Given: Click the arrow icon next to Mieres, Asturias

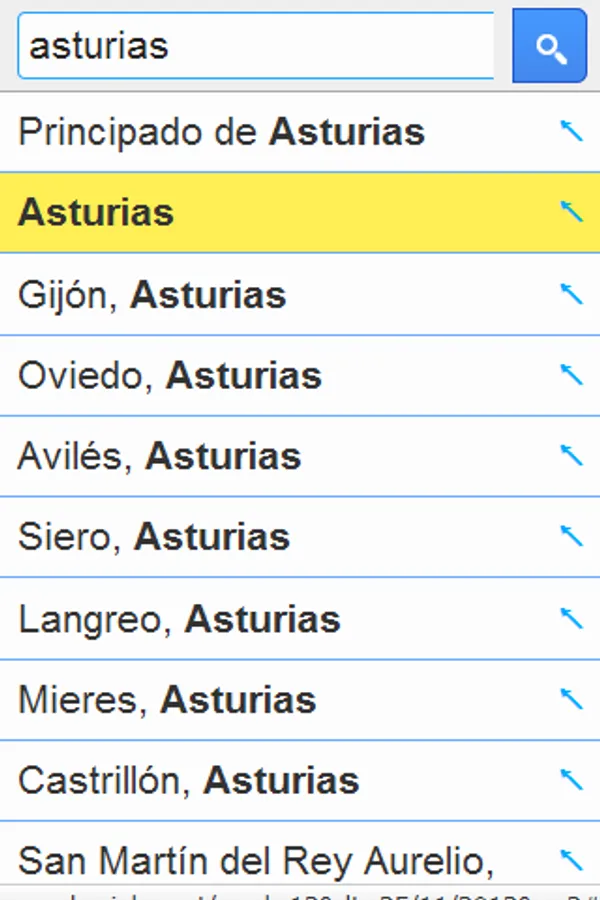Looking at the screenshot, I should 572,698.
